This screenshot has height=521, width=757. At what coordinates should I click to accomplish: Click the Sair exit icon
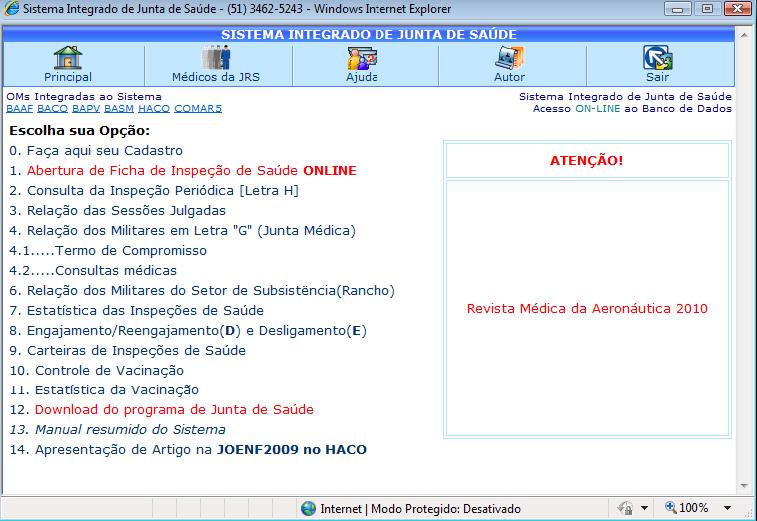657,57
